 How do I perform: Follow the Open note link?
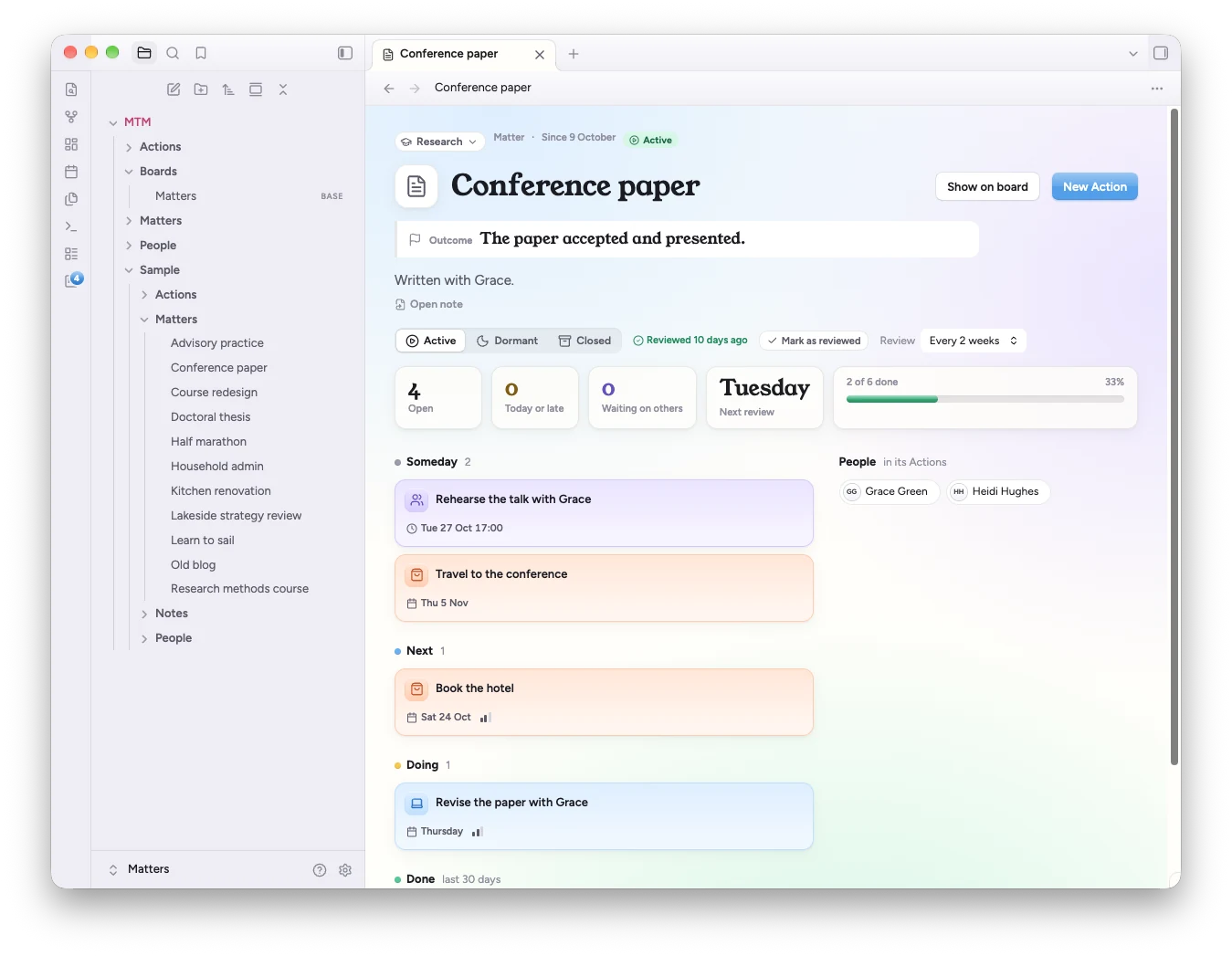(429, 304)
